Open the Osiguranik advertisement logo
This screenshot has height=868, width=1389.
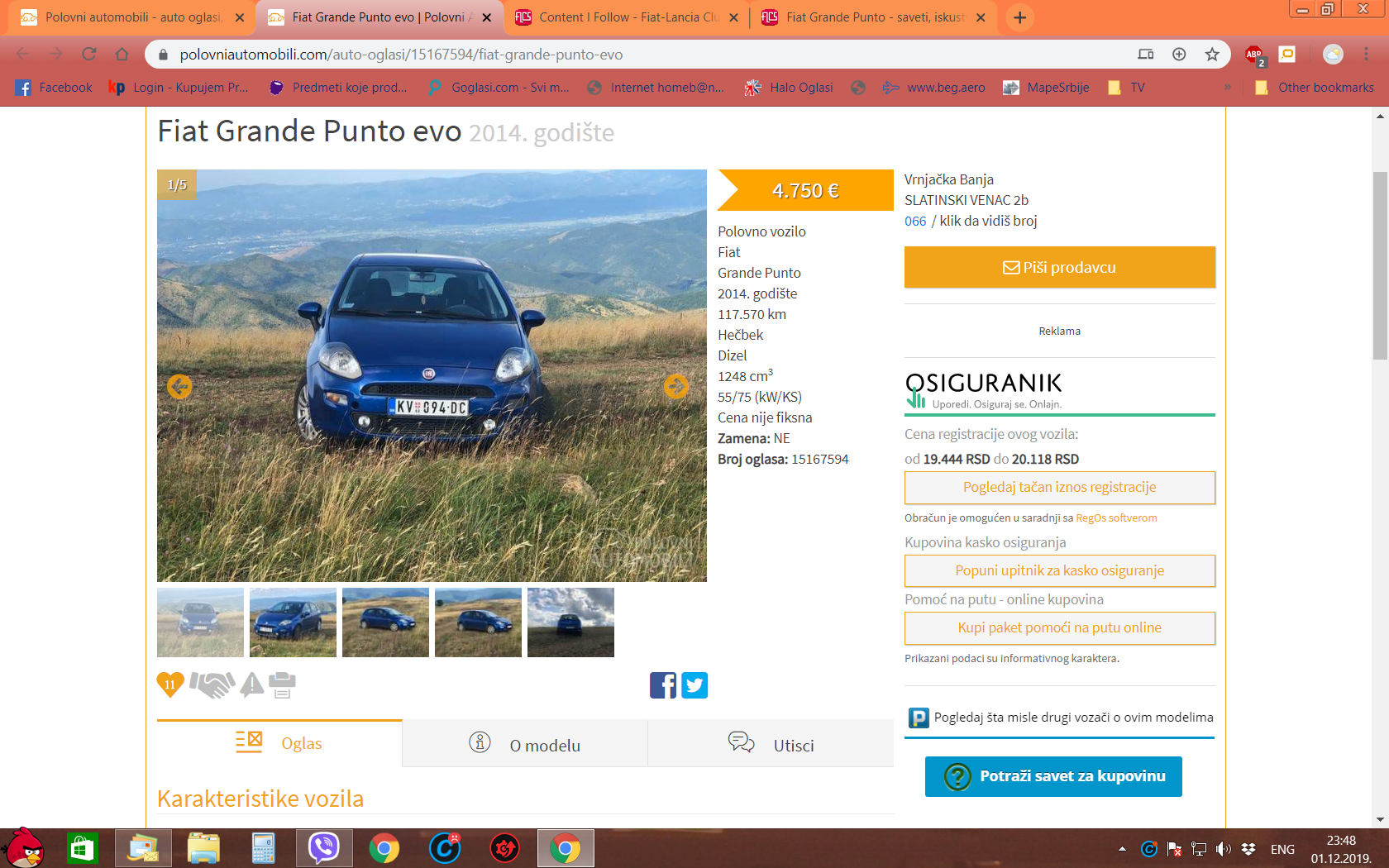pyautogui.click(x=984, y=389)
